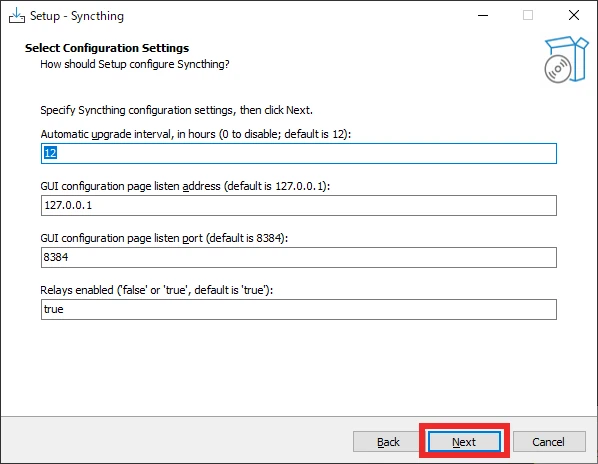Cancel the Syncthing installation

click(x=548, y=442)
